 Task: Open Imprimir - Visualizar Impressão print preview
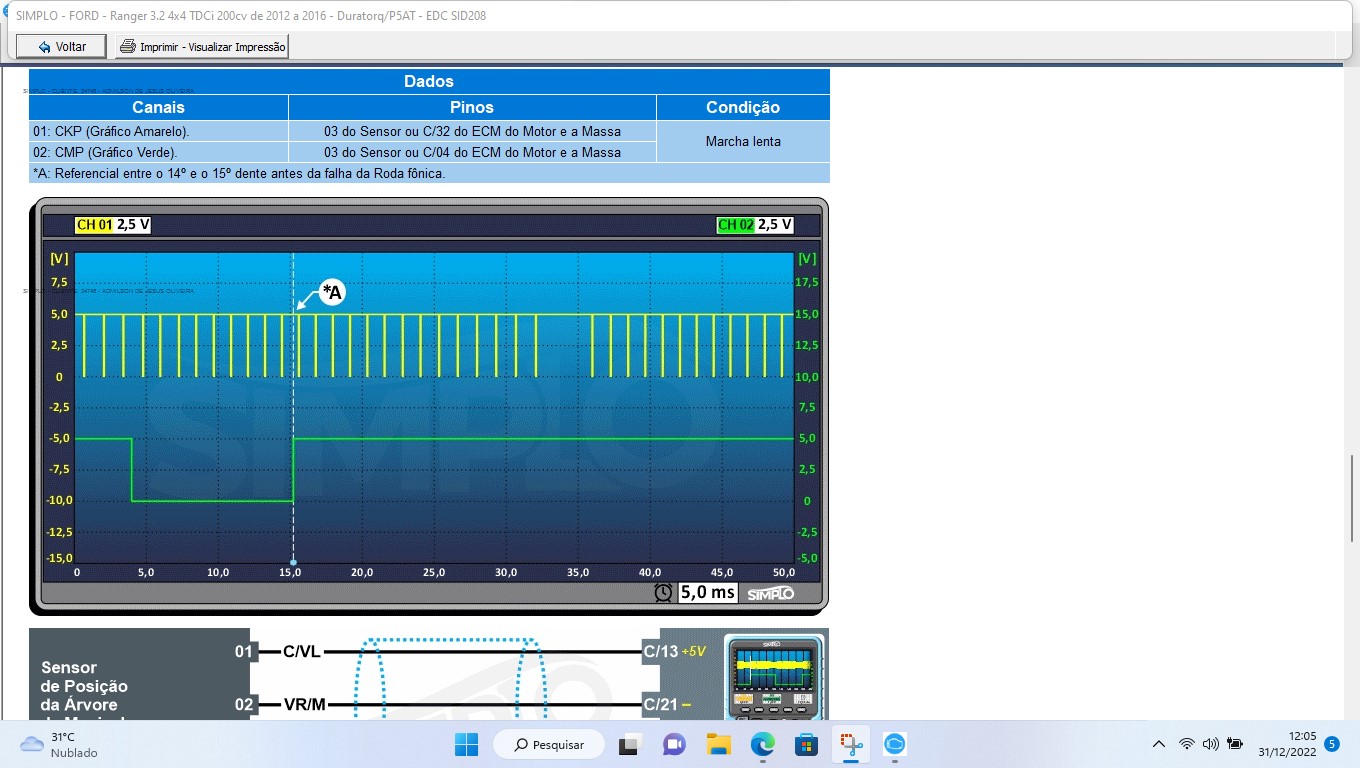click(x=203, y=46)
